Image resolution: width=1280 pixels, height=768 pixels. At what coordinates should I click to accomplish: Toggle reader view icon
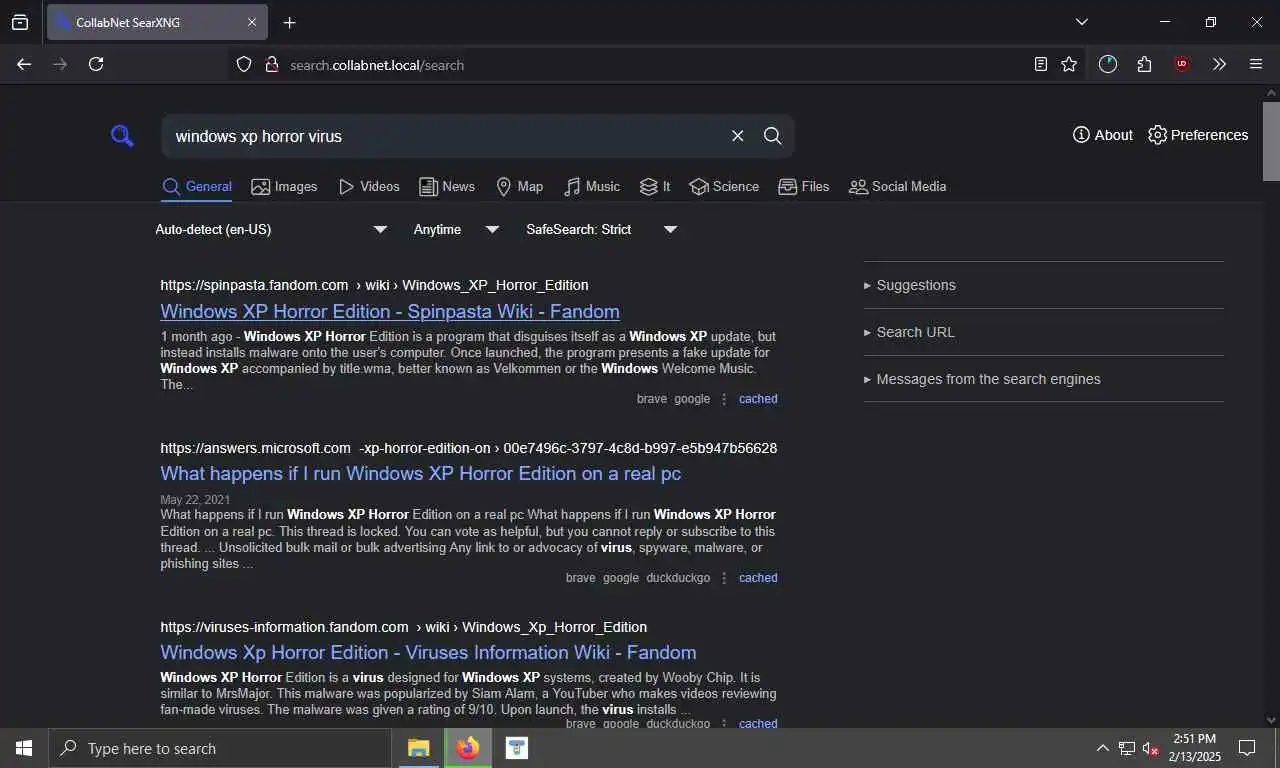click(x=1041, y=64)
